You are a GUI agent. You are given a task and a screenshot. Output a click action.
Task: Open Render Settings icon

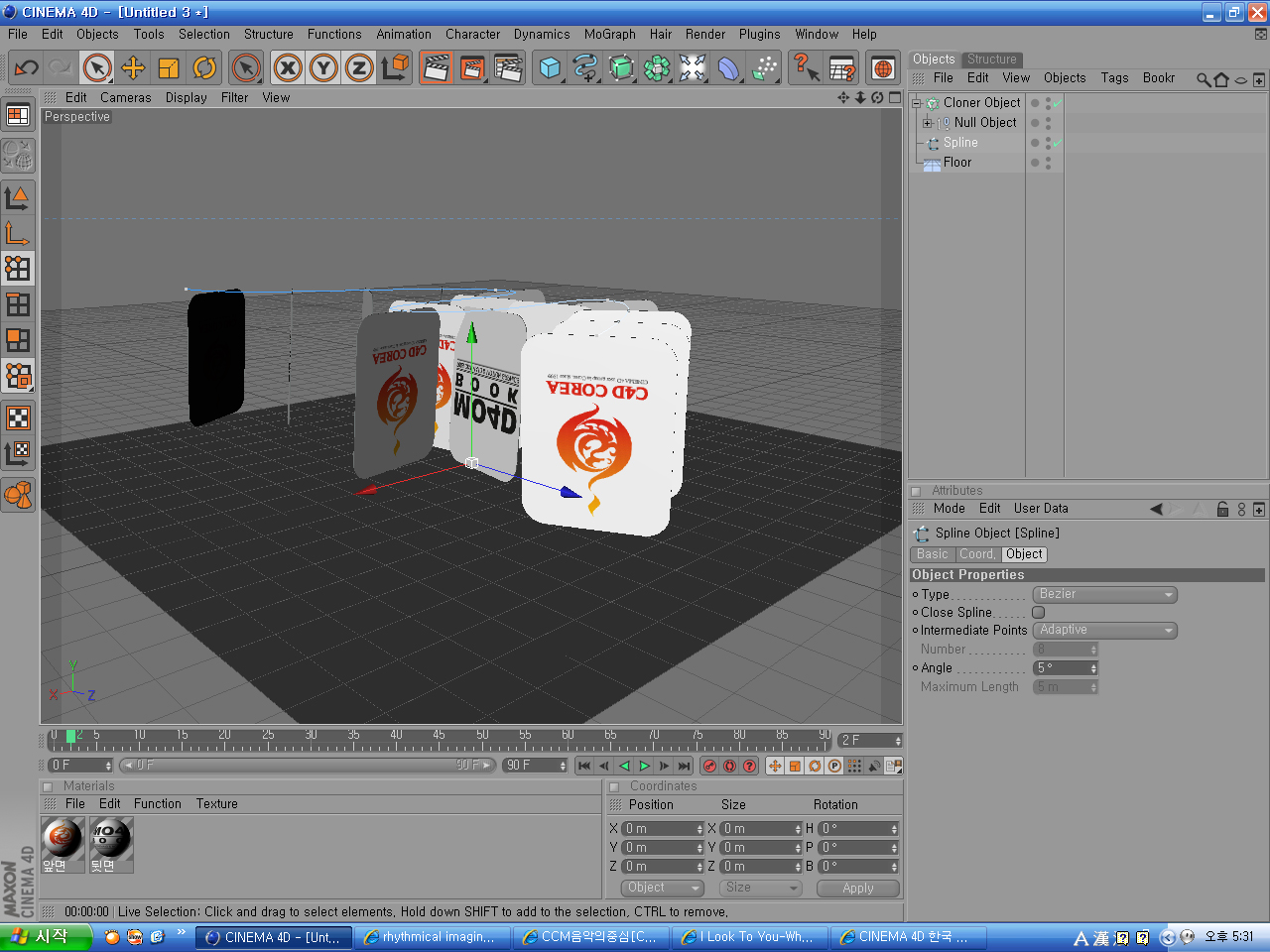(x=507, y=68)
